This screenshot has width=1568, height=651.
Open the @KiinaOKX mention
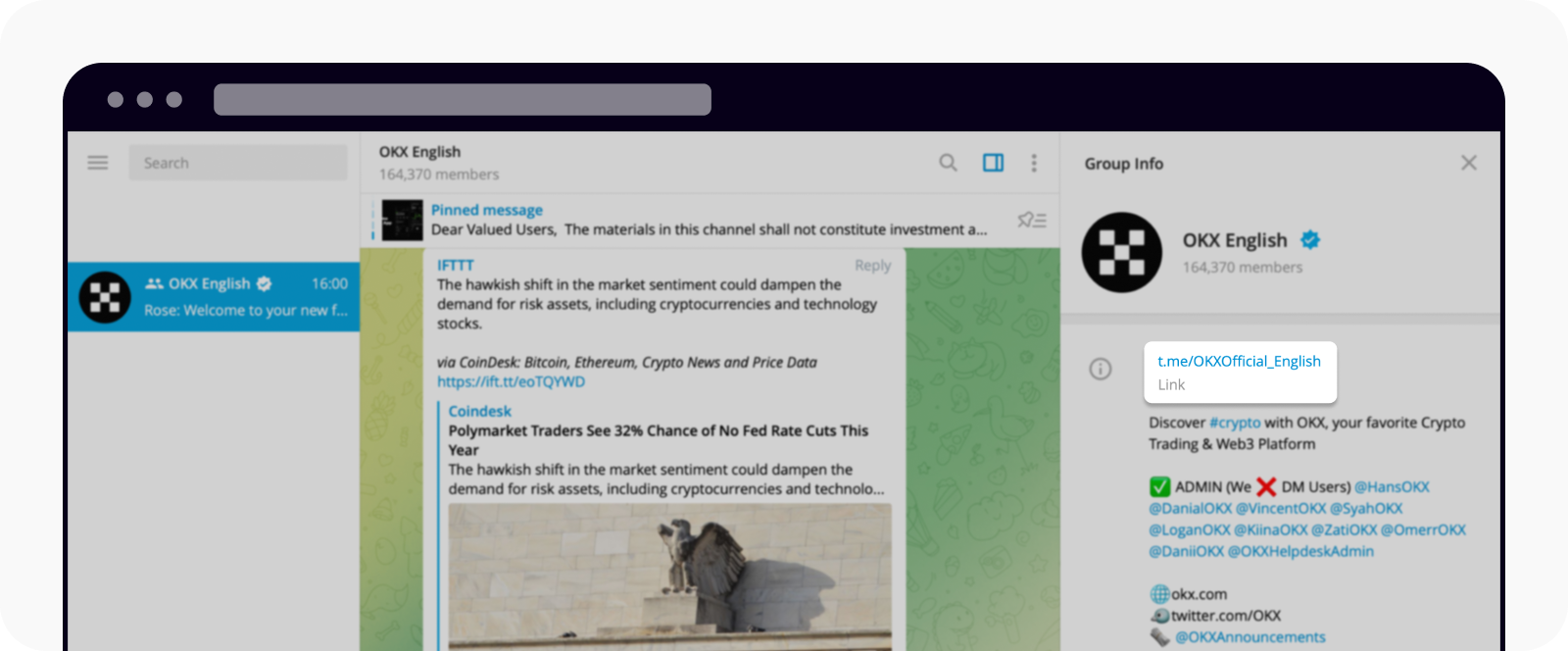click(1270, 530)
